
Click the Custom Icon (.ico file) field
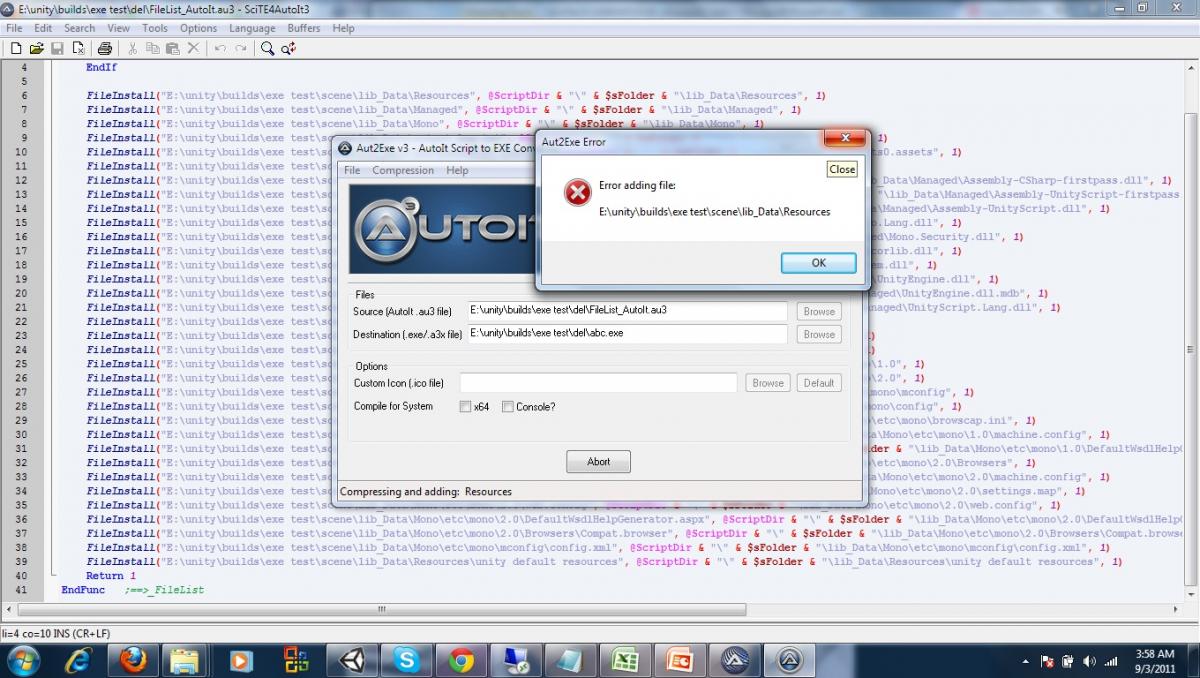(x=598, y=383)
